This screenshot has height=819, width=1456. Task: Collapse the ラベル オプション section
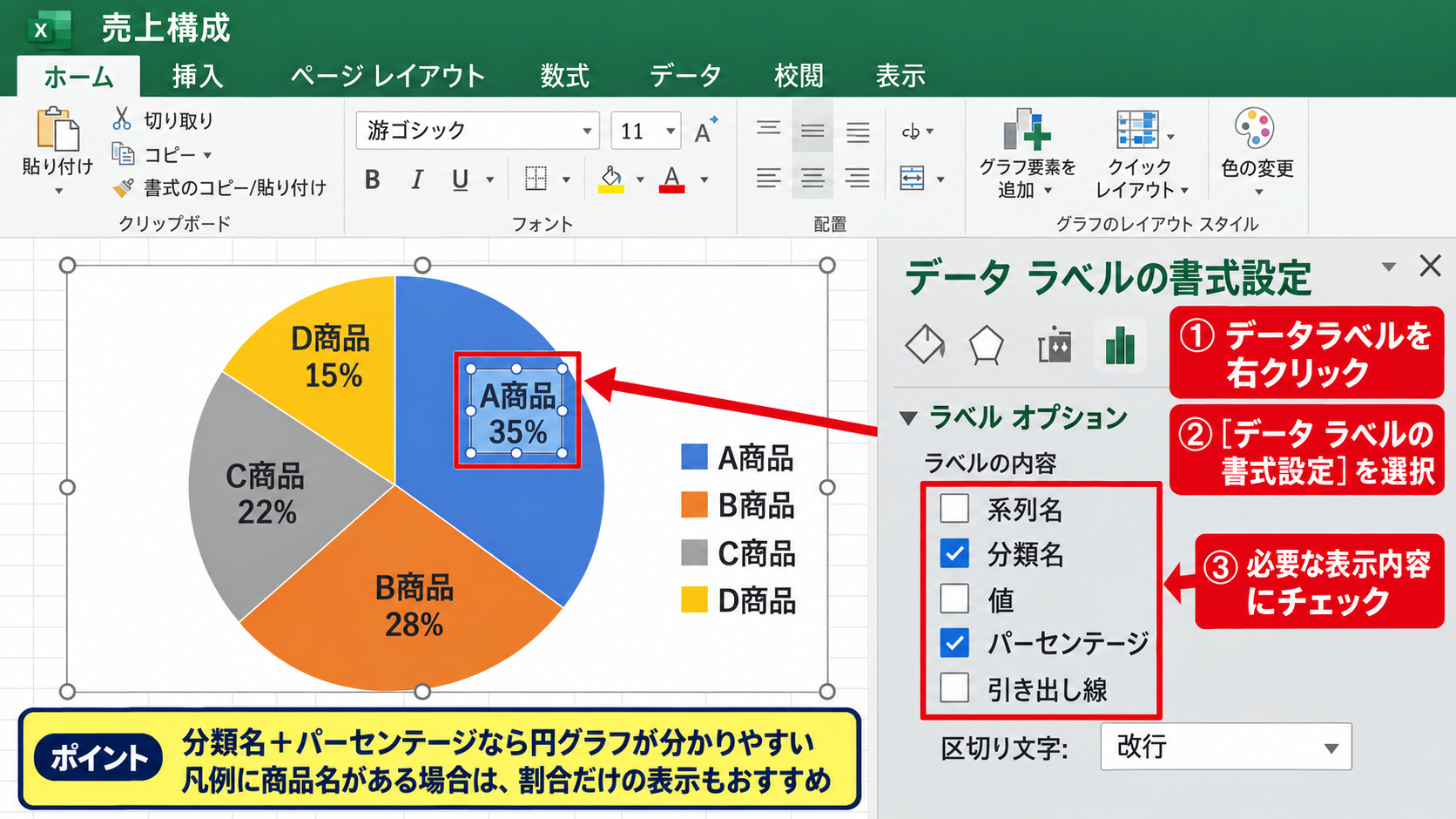pyautogui.click(x=908, y=418)
